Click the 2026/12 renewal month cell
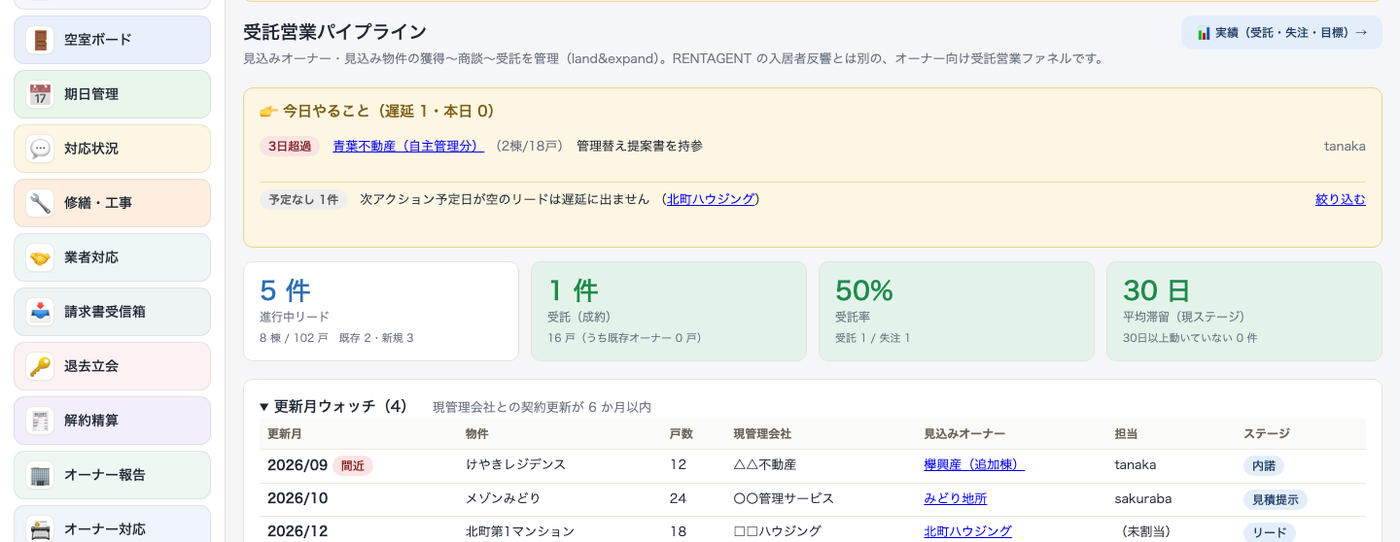1400x542 pixels. pyautogui.click(x=297, y=531)
